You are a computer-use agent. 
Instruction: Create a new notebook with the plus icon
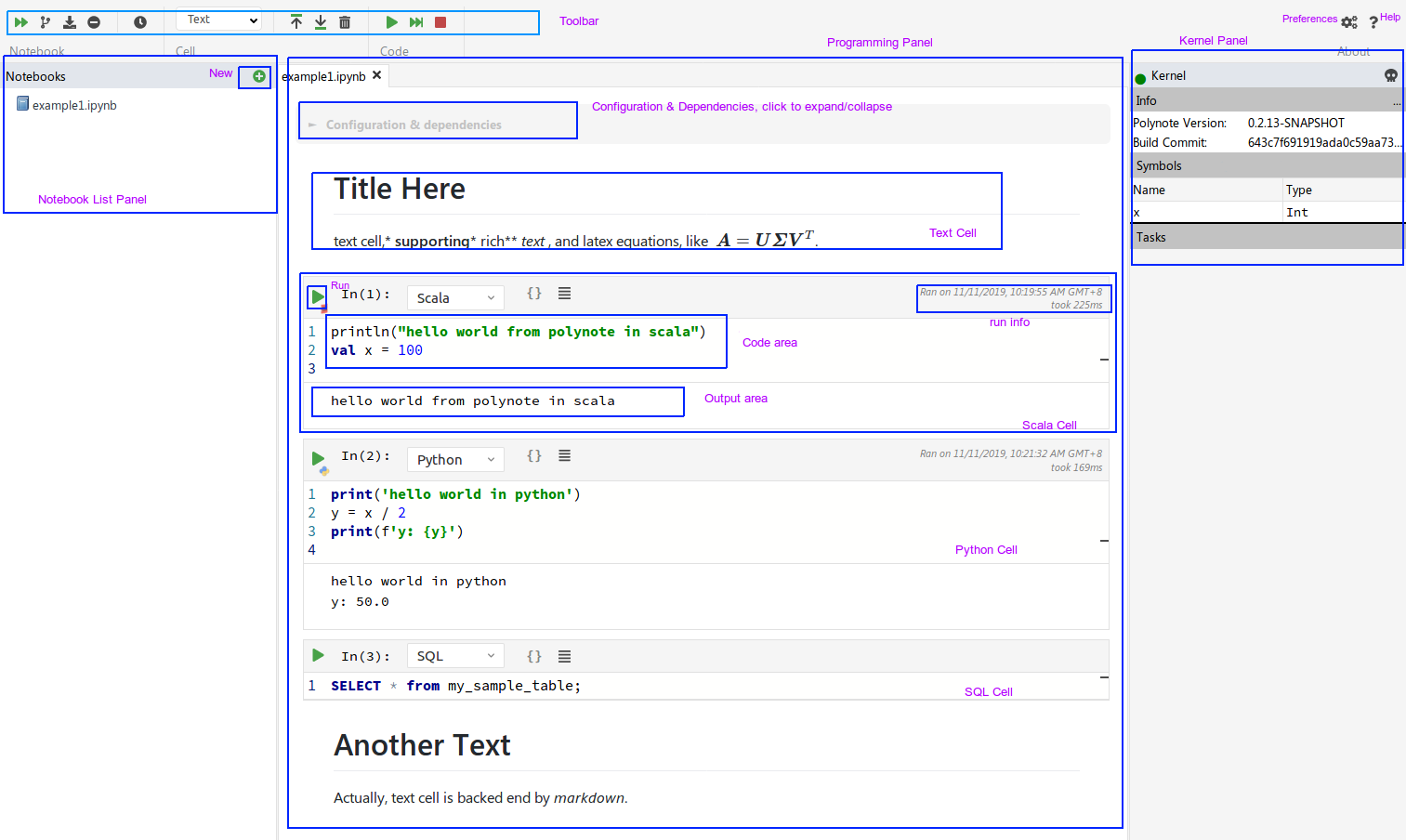pyautogui.click(x=259, y=76)
